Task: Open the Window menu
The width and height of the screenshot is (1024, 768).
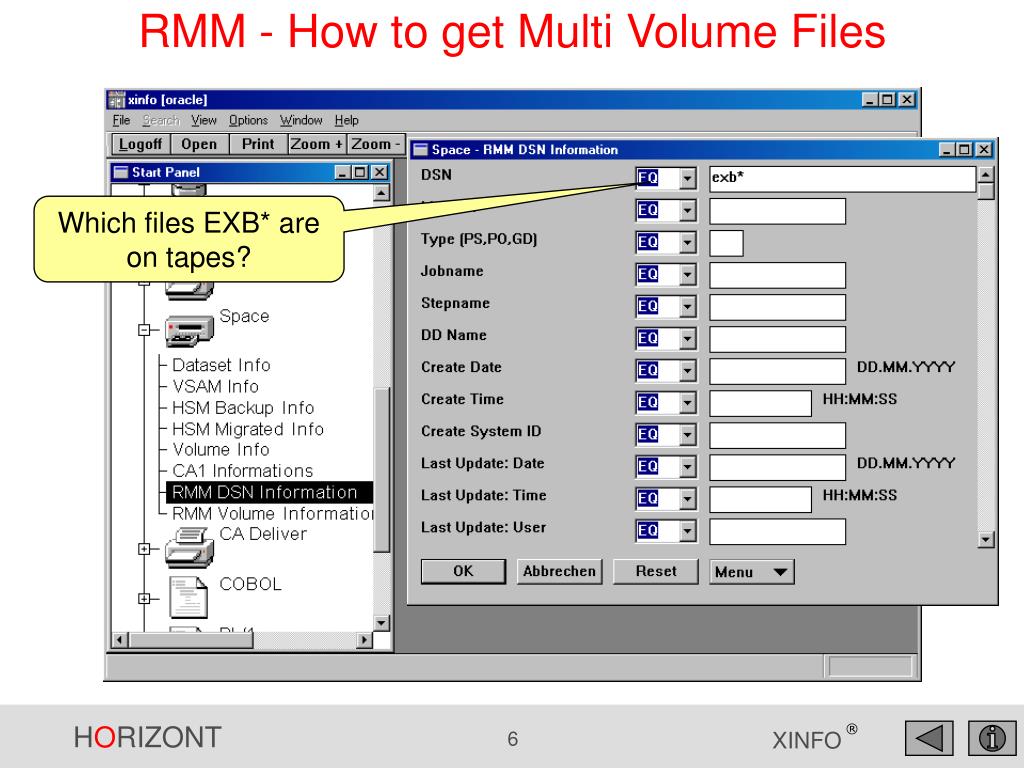Action: (301, 120)
